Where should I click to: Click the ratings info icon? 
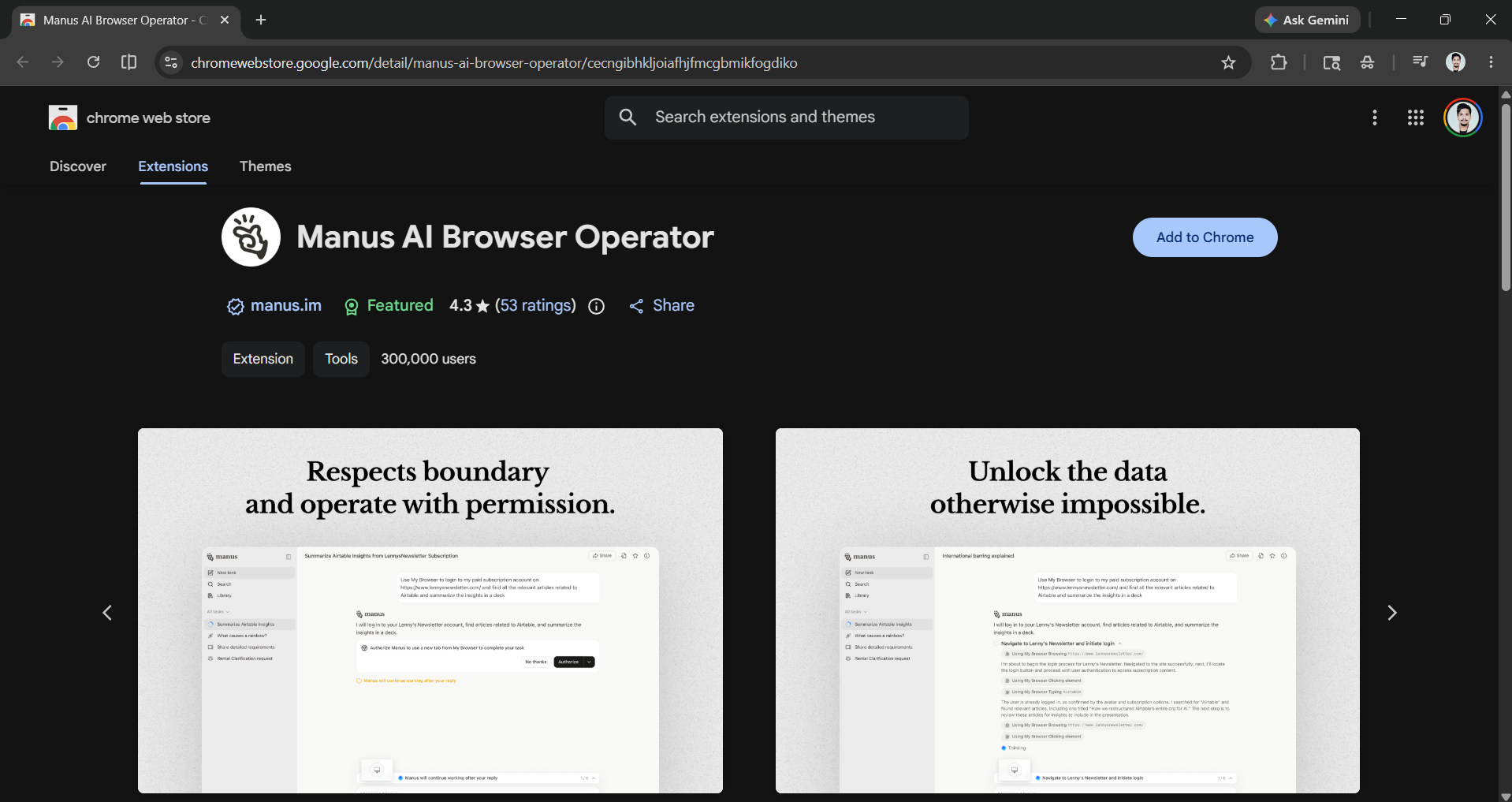pyautogui.click(x=597, y=306)
